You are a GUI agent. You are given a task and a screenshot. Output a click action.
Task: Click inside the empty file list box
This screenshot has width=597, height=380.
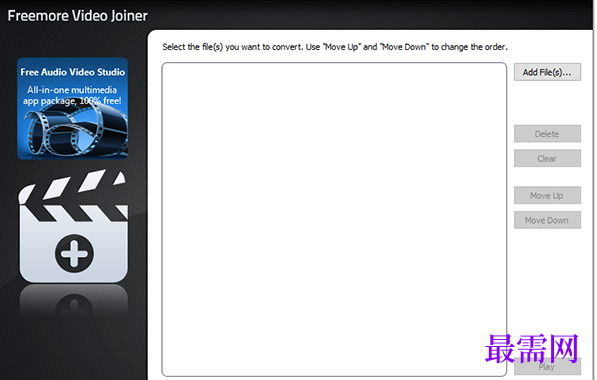(334, 219)
